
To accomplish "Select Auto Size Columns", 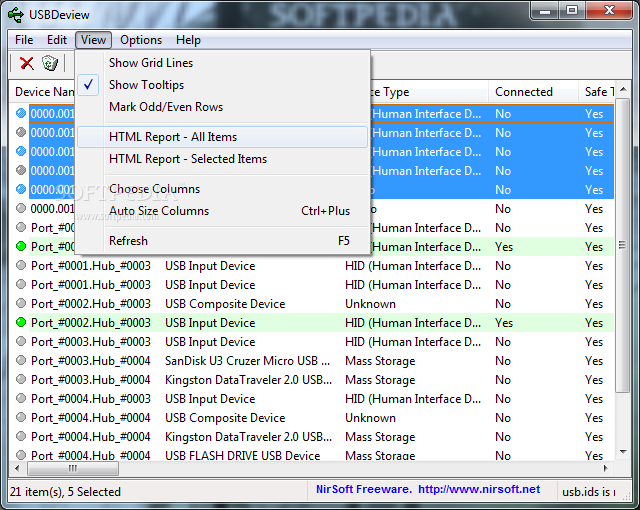I will pyautogui.click(x=223, y=211).
